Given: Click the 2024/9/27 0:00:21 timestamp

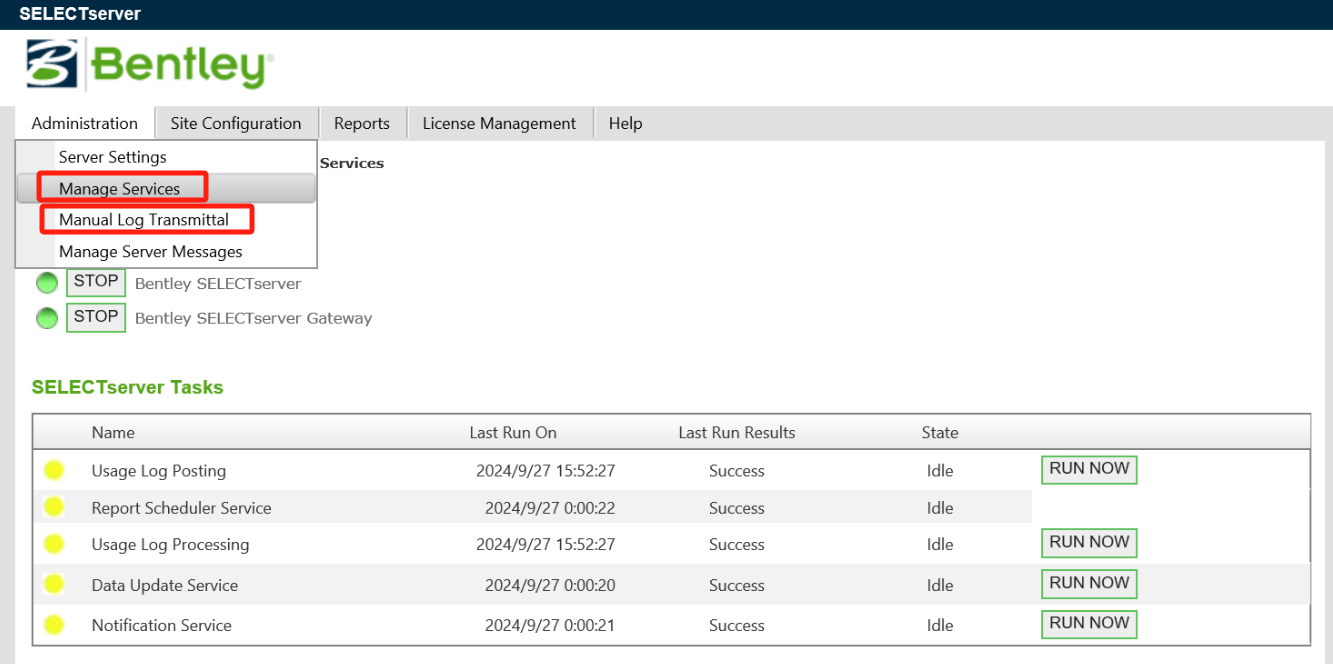Looking at the screenshot, I should (x=550, y=626).
